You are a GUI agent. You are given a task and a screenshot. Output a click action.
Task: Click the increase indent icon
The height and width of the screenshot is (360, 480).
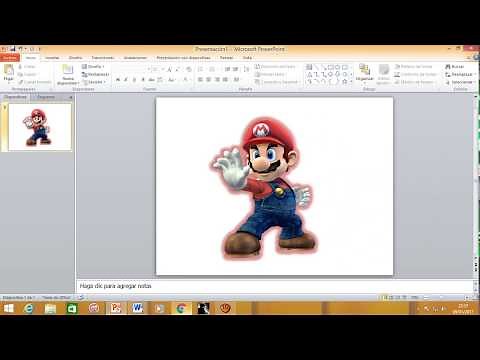pos(235,69)
